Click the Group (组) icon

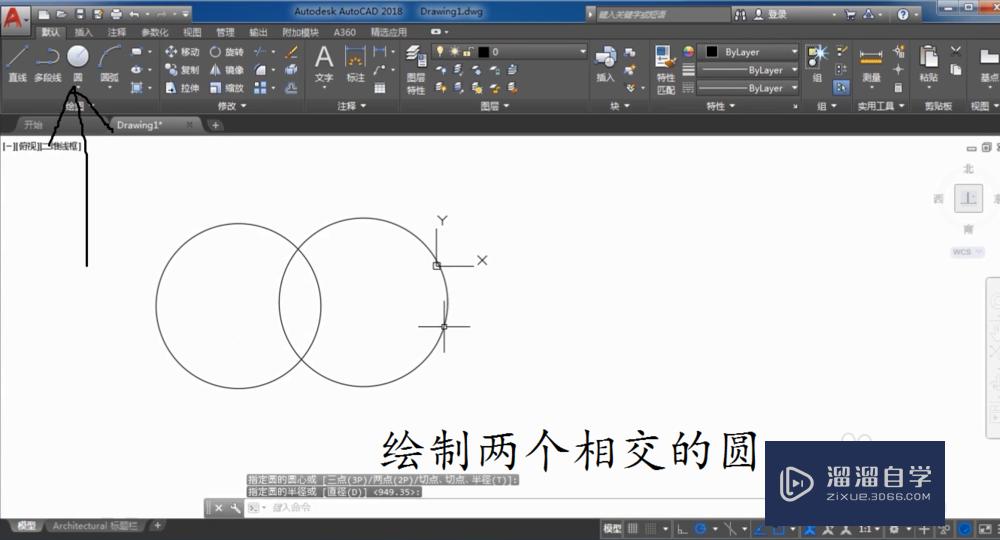pyautogui.click(x=817, y=64)
